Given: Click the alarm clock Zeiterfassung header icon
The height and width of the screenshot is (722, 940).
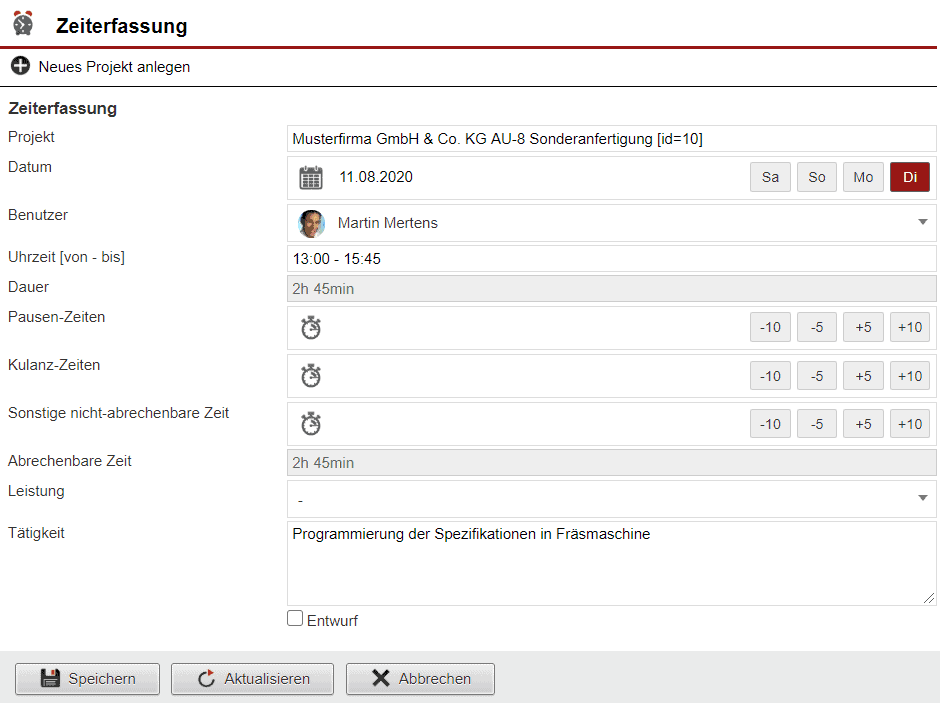Looking at the screenshot, I should tap(23, 23).
